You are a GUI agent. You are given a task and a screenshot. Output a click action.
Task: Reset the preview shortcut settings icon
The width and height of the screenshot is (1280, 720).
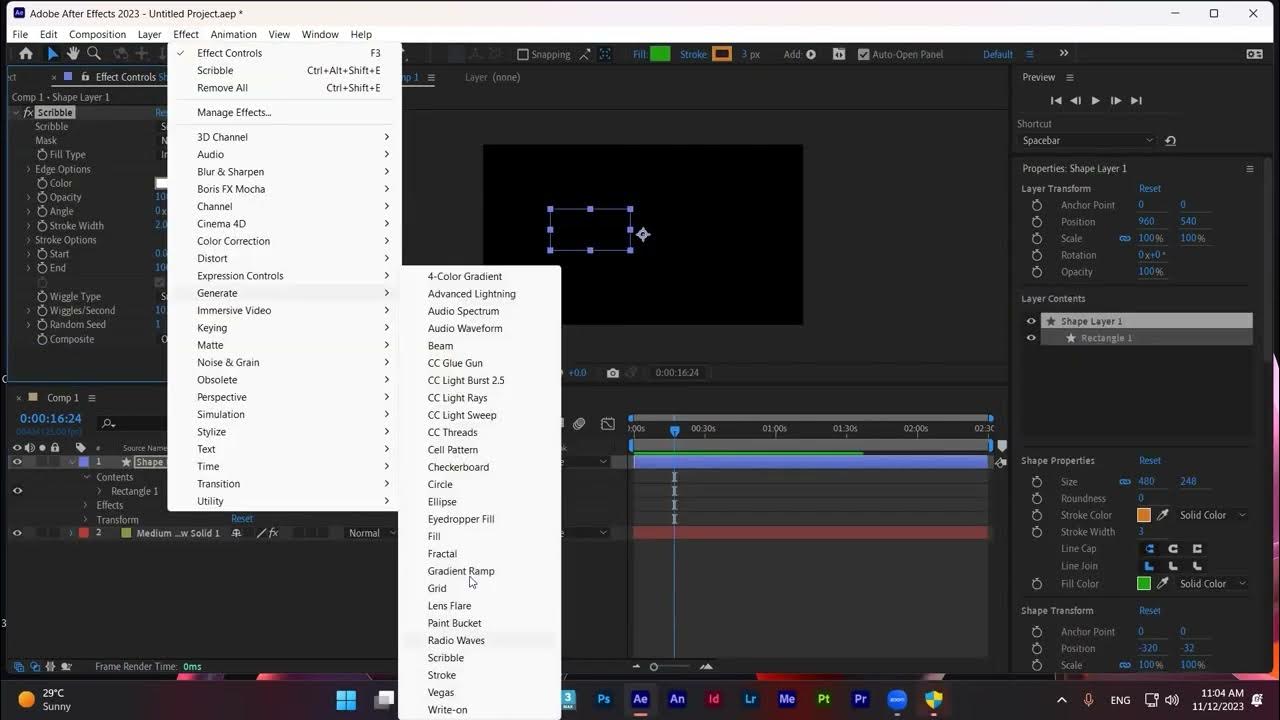(1170, 141)
